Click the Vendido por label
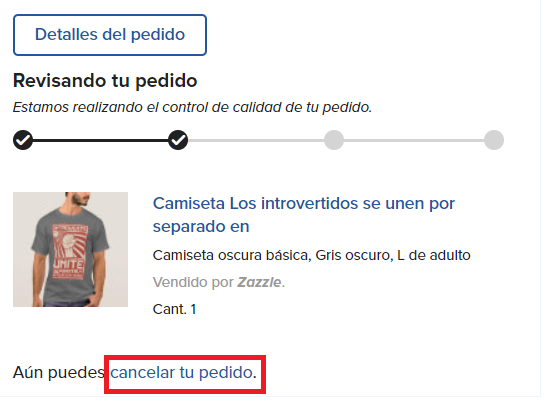Image resolution: width=556 pixels, height=405 pixels. pyautogui.click(x=193, y=282)
